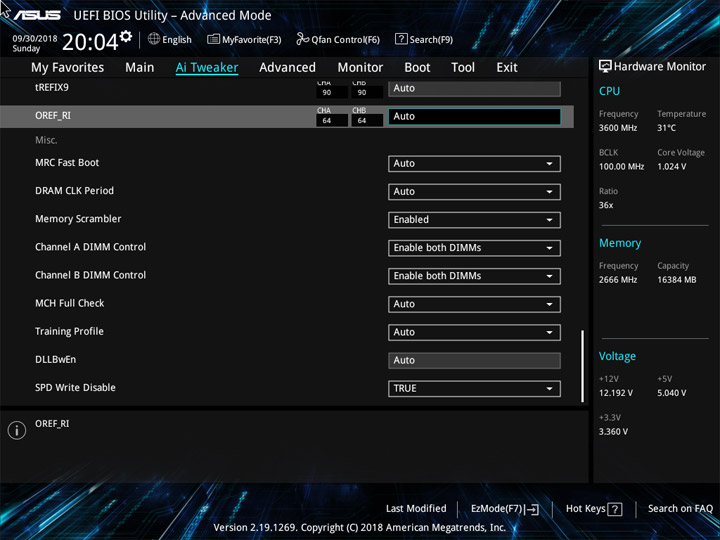This screenshot has width=720, height=540.
Task: Click memory frequency 2666 MHz value
Action: coord(618,280)
